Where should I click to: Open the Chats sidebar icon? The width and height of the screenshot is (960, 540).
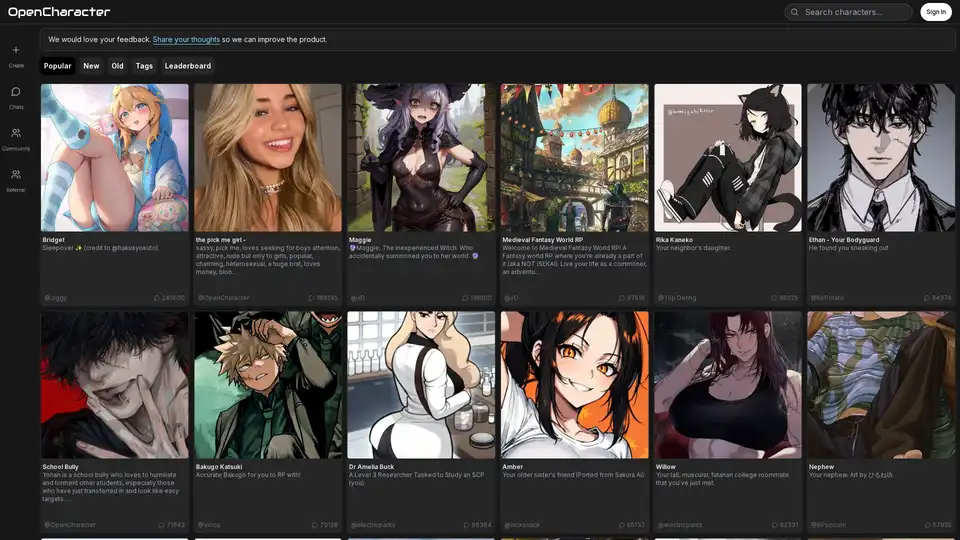(16, 92)
